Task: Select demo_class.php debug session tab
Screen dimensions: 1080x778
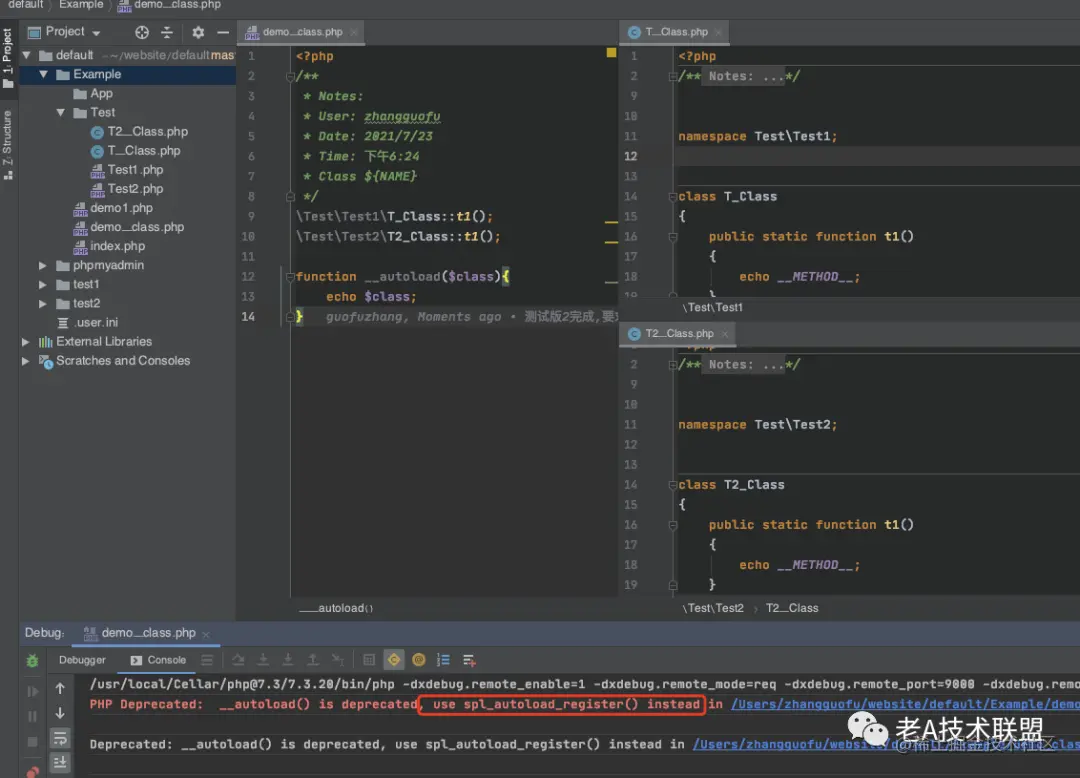Action: pos(149,633)
